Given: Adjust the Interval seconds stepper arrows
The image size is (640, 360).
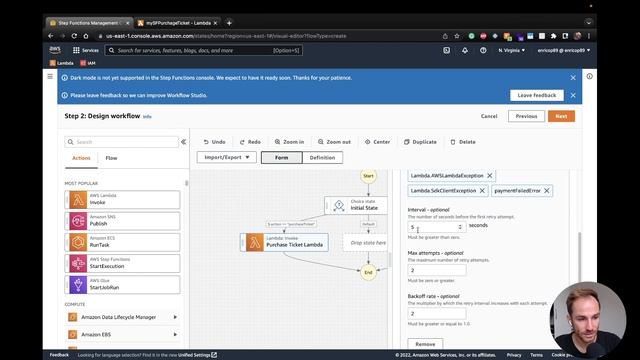Looking at the screenshot, I should tap(460, 227).
